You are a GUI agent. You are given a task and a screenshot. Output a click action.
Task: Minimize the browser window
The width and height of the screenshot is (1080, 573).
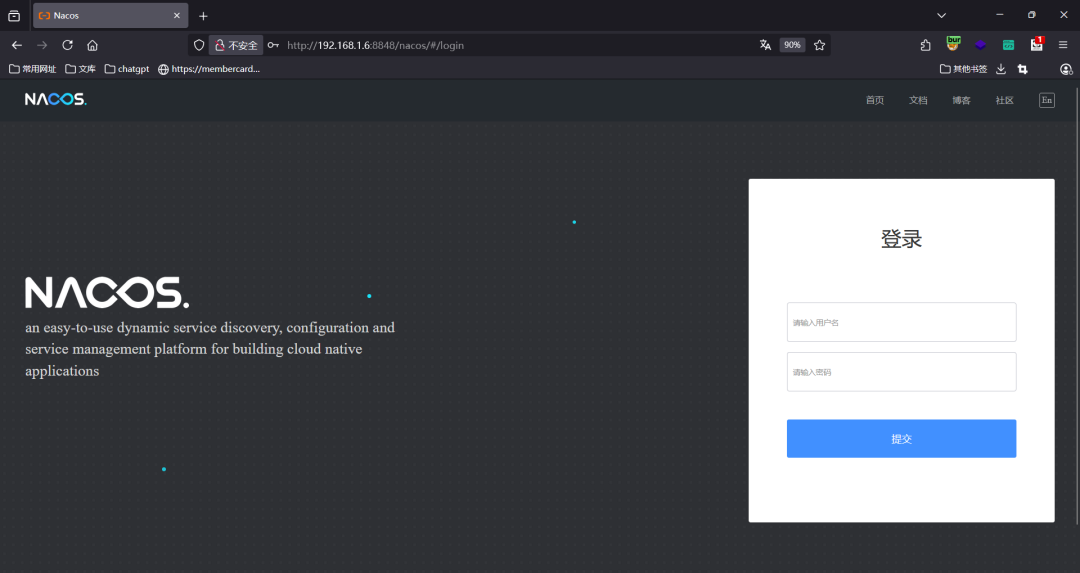pos(999,14)
